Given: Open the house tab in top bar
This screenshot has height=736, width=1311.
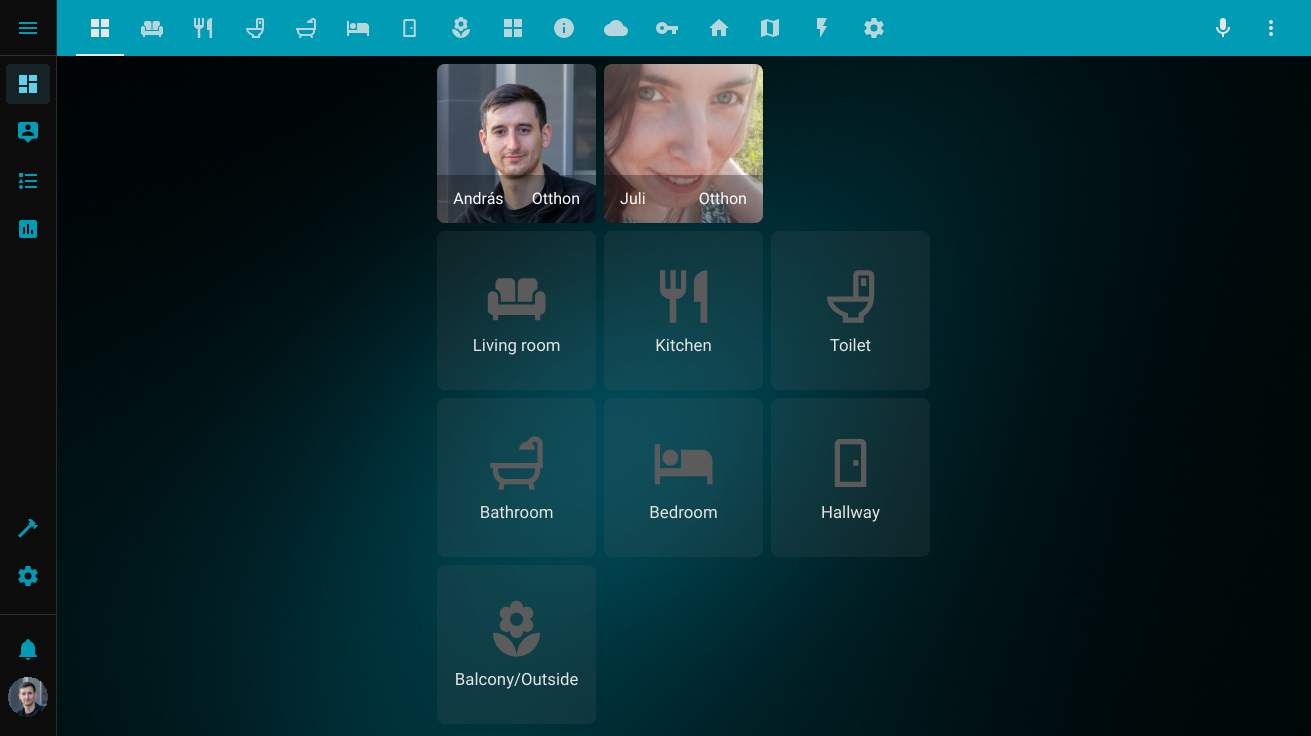Looking at the screenshot, I should coord(719,28).
